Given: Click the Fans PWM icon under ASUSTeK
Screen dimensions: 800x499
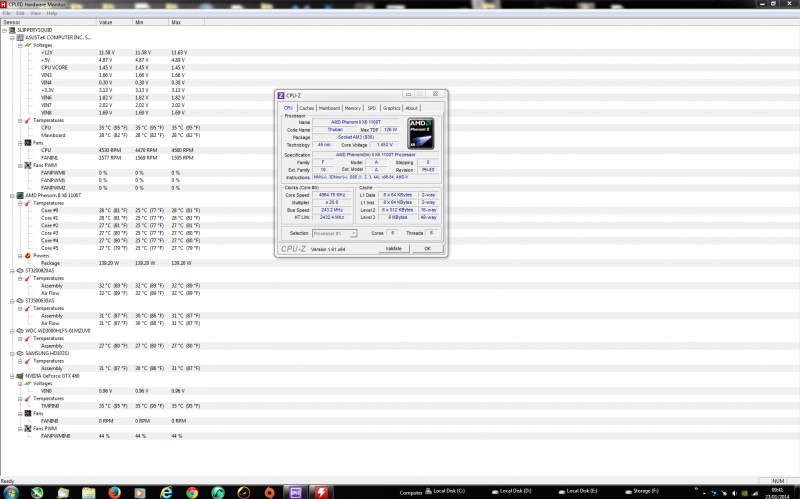Looking at the screenshot, I should coord(28,165).
